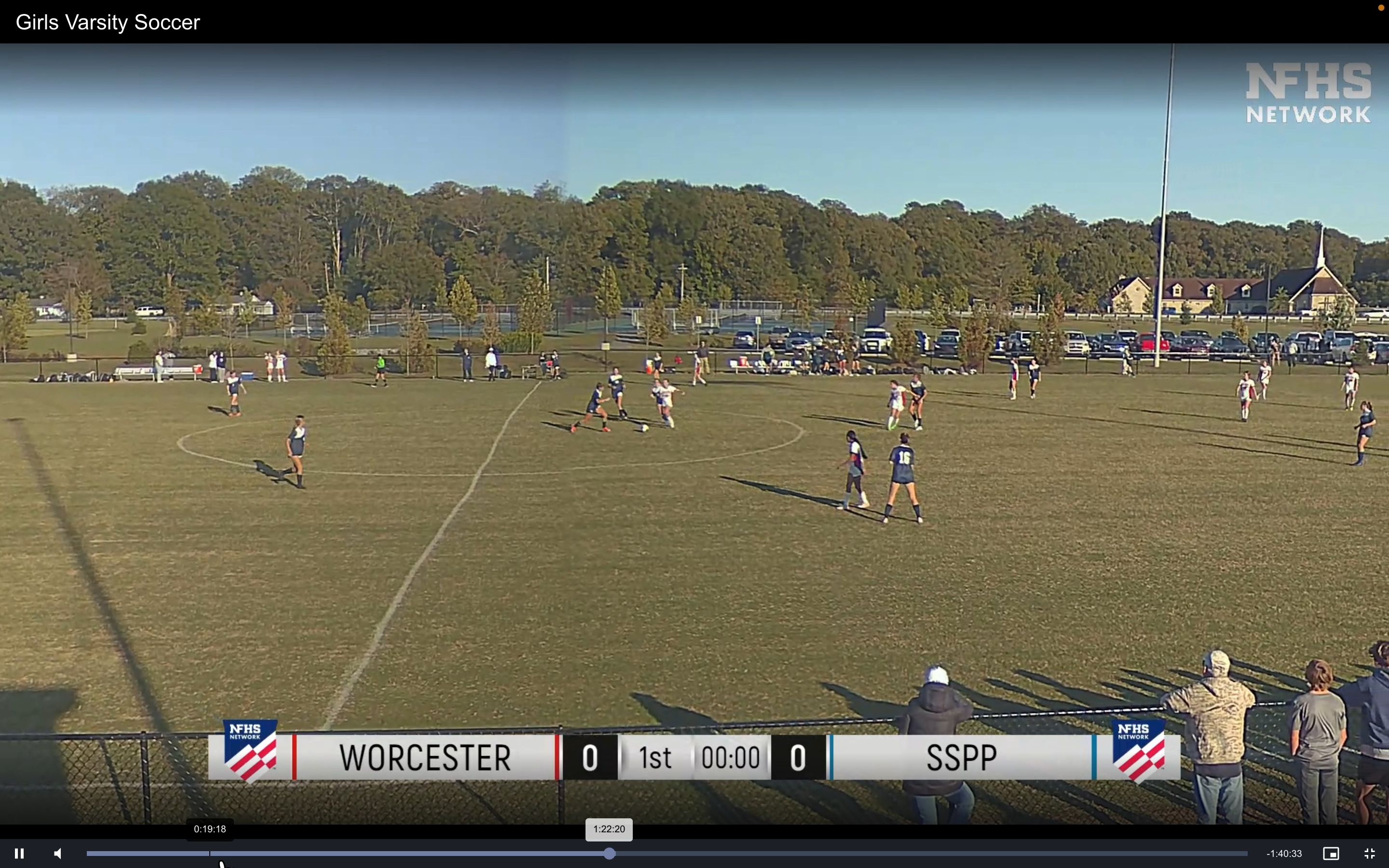Click the progress bar scrubber handle

click(x=610, y=854)
